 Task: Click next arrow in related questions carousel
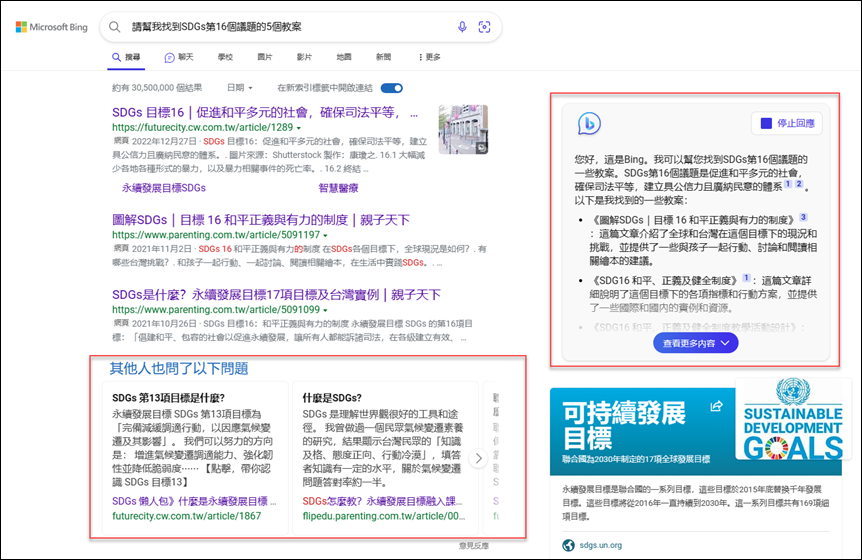478,458
